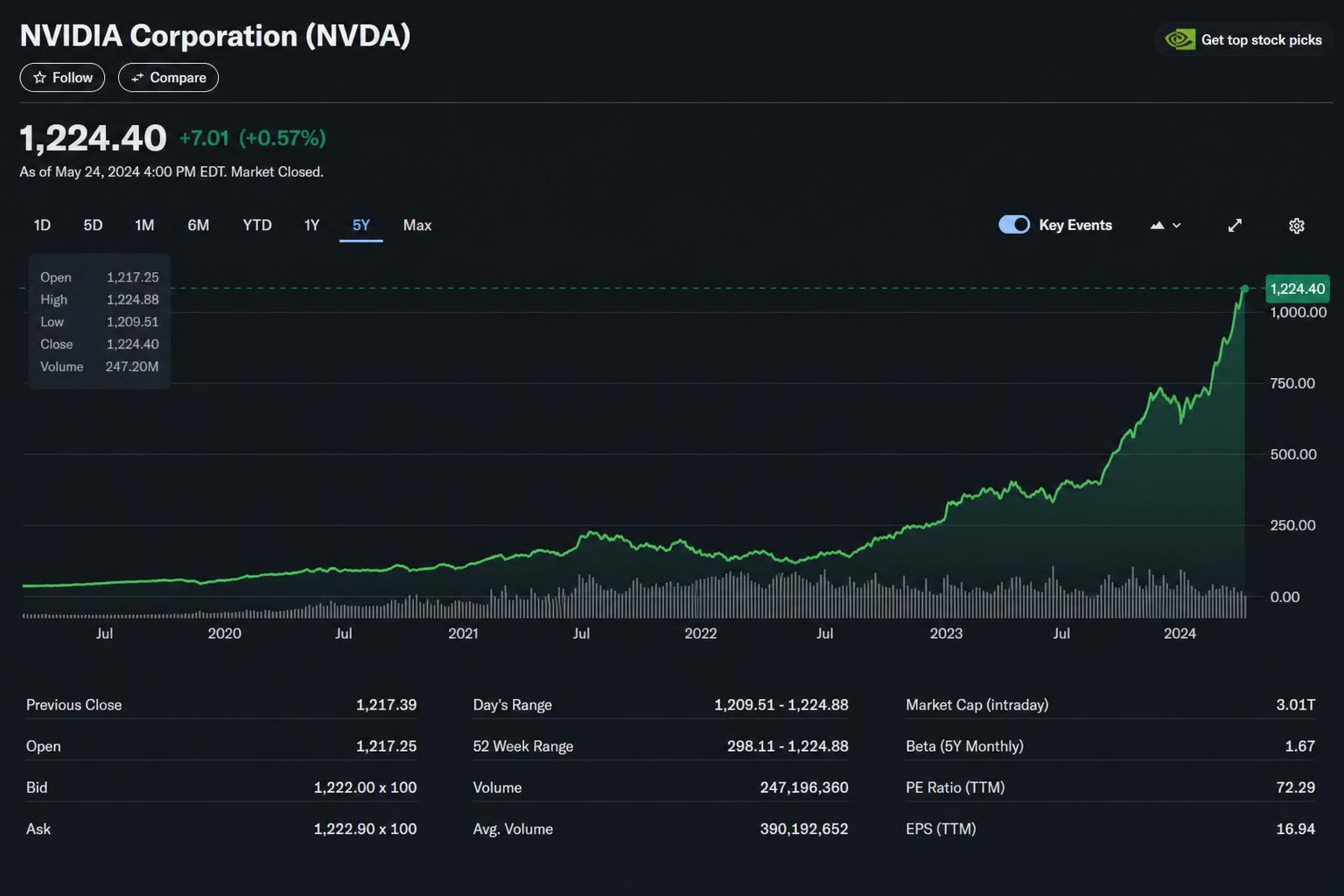Click the tooltip Open value 1,217.25
The height and width of the screenshot is (896, 1344).
(133, 277)
